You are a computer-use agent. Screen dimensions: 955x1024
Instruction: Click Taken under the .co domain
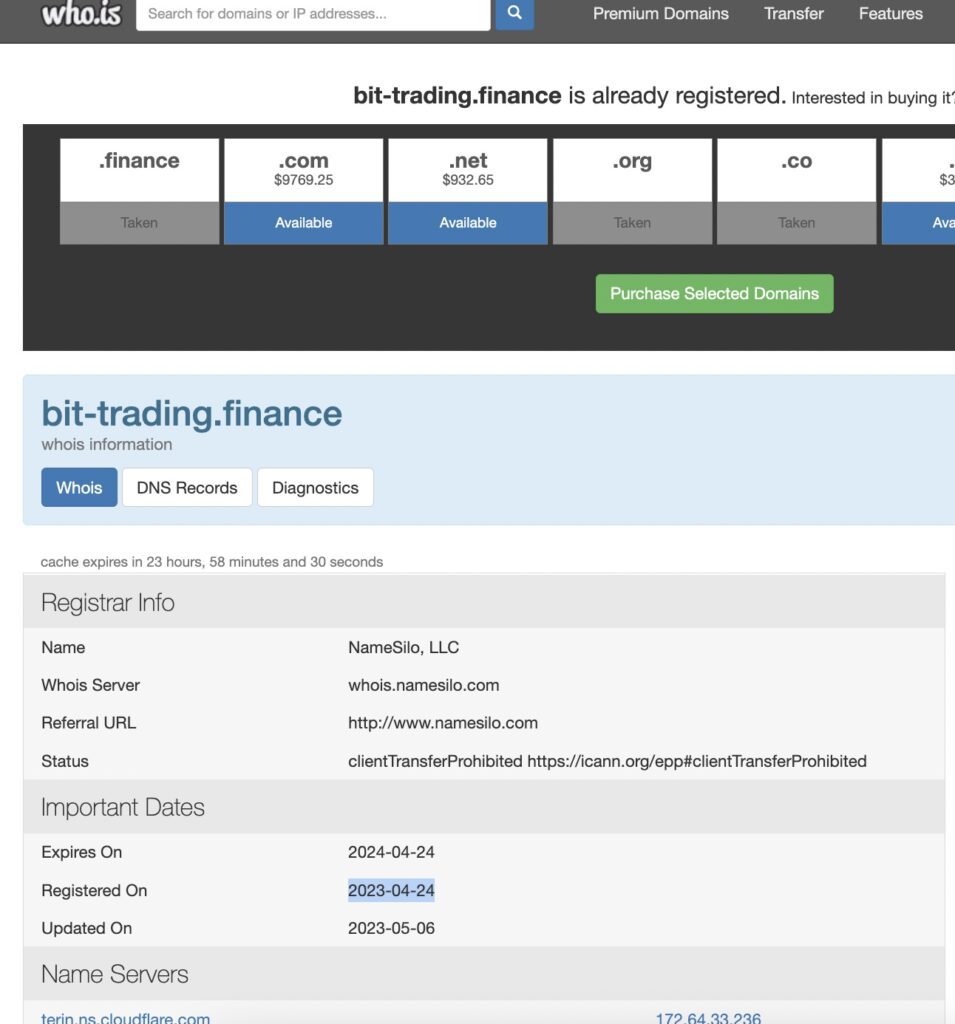(x=796, y=223)
